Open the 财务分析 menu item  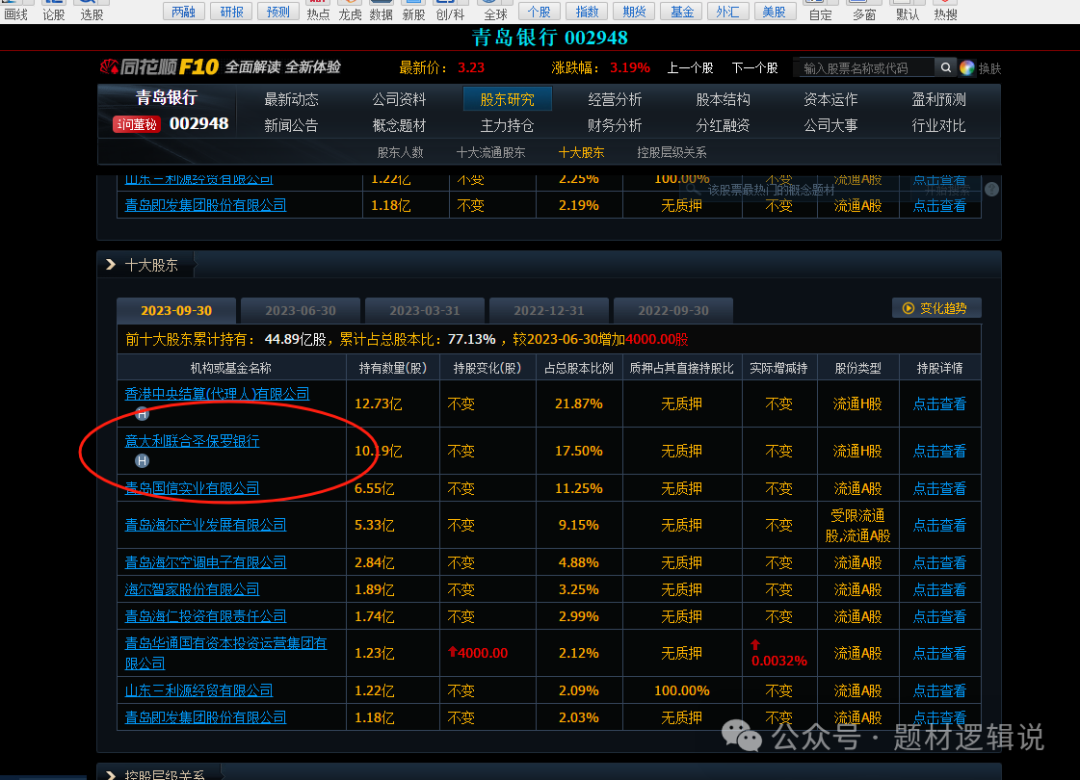click(x=614, y=125)
